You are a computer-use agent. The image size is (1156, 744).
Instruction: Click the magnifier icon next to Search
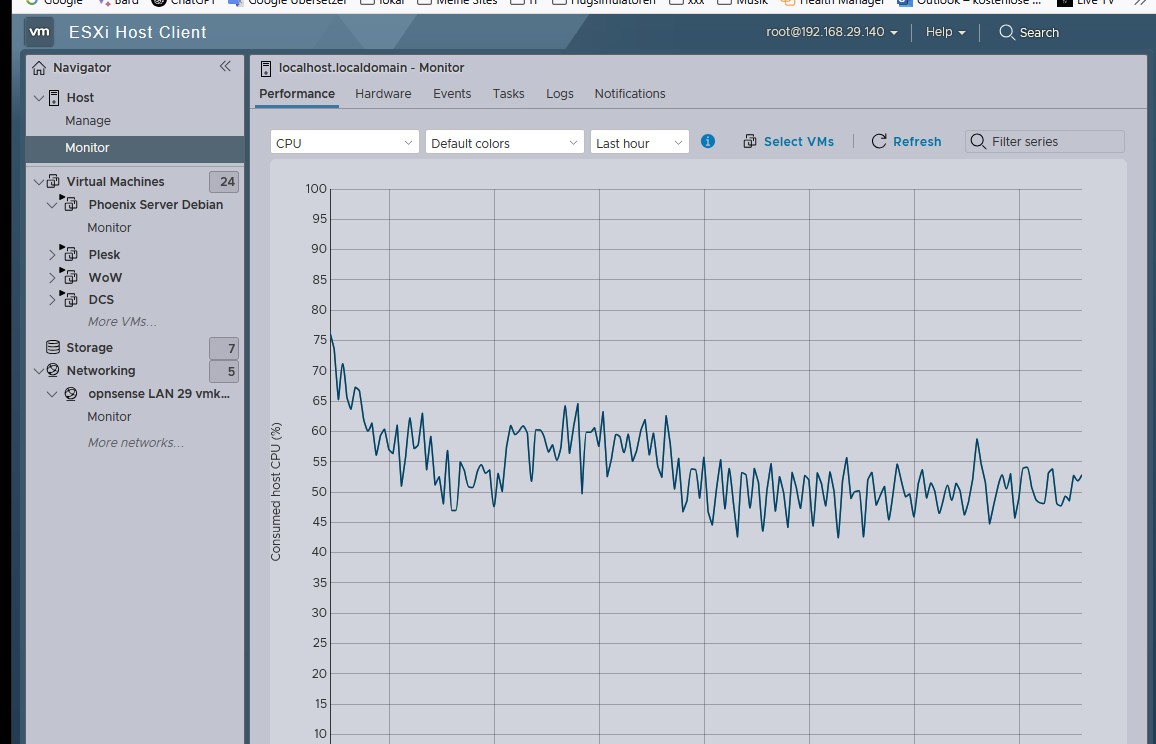pos(1007,32)
